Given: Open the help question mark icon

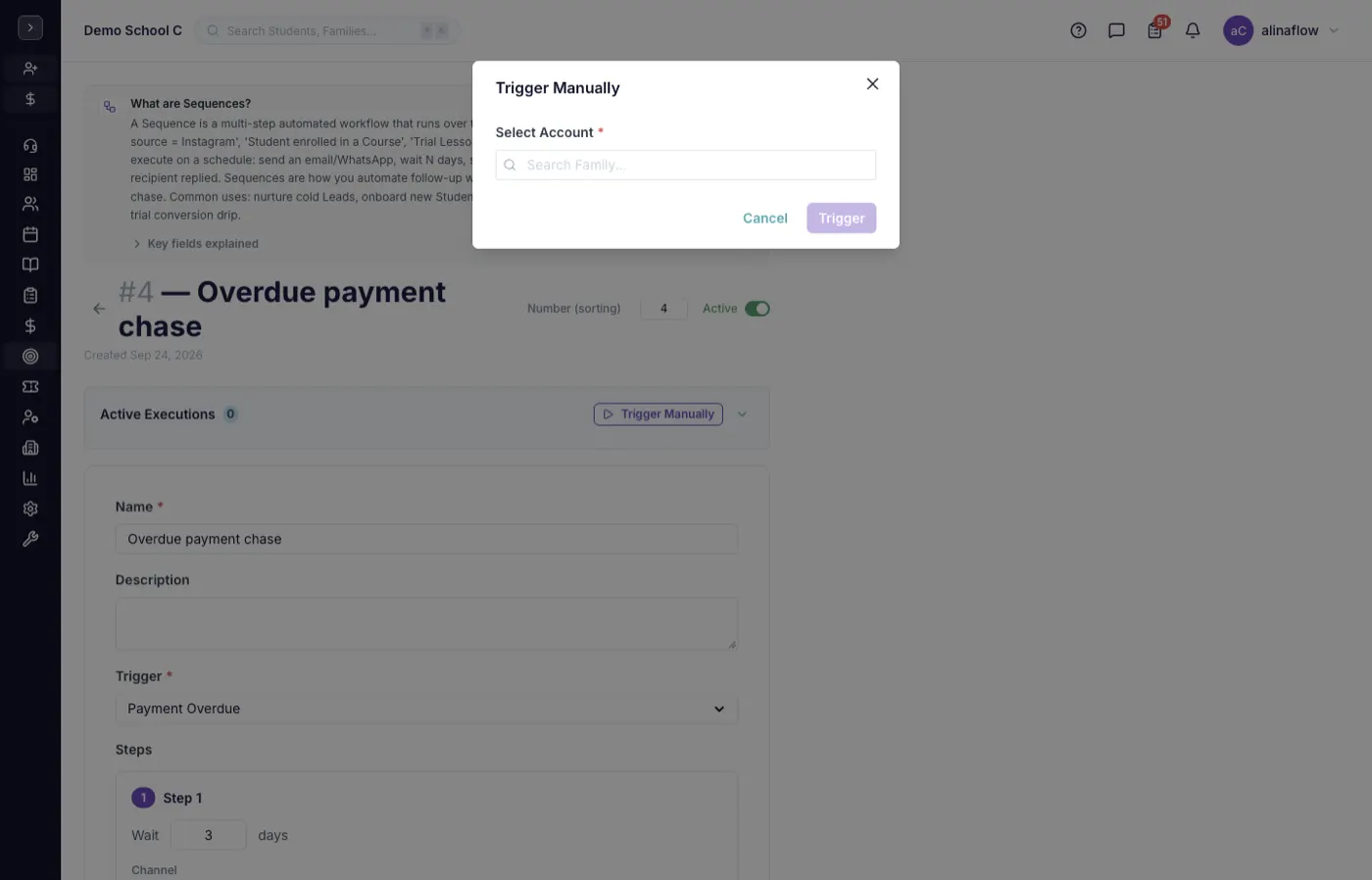Looking at the screenshot, I should point(1078,30).
